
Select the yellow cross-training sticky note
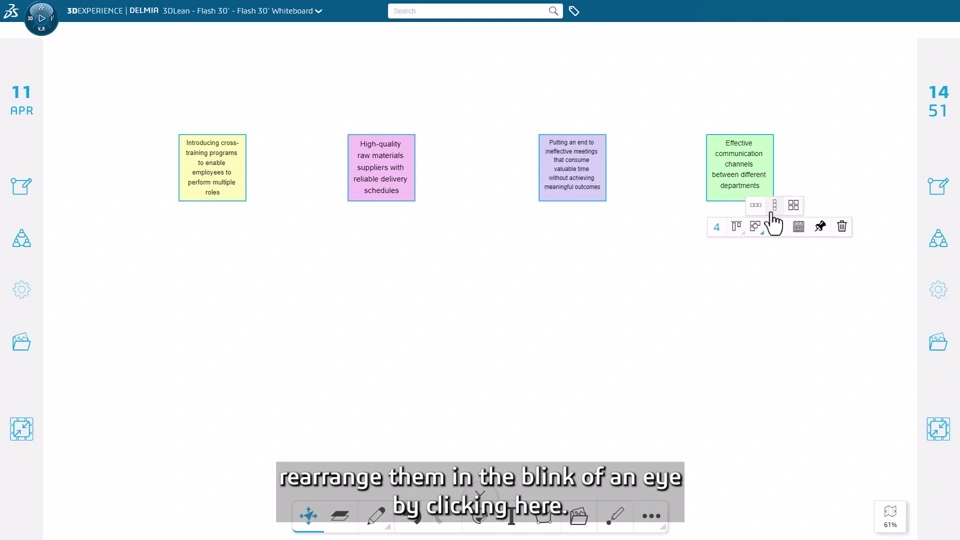pos(212,168)
